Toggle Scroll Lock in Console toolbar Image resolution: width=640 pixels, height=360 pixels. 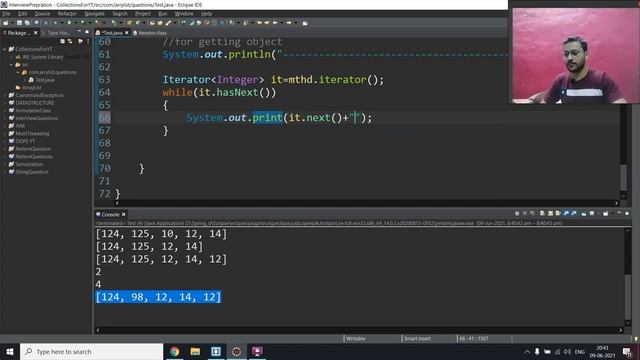(551, 213)
